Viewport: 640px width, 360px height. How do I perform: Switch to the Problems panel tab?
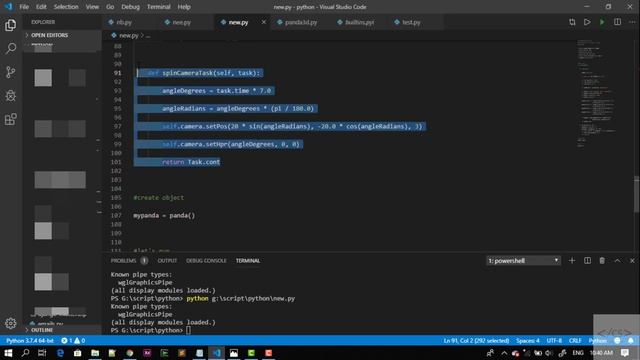click(x=123, y=260)
